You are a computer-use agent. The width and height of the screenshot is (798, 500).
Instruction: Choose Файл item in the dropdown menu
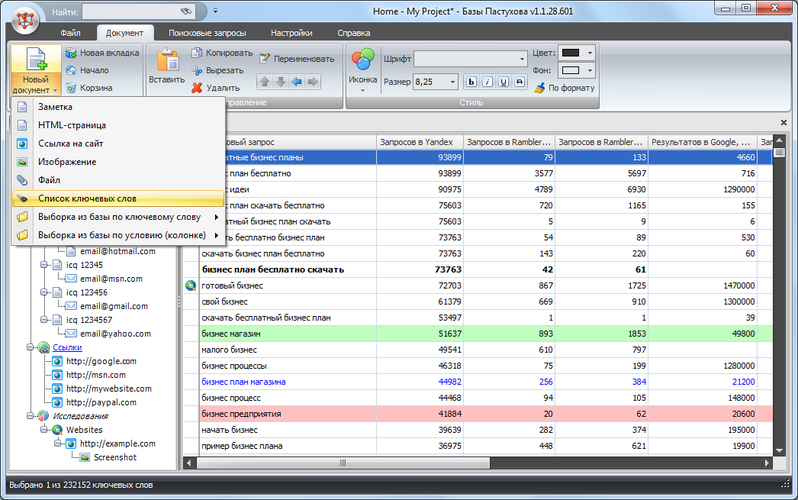click(x=118, y=180)
